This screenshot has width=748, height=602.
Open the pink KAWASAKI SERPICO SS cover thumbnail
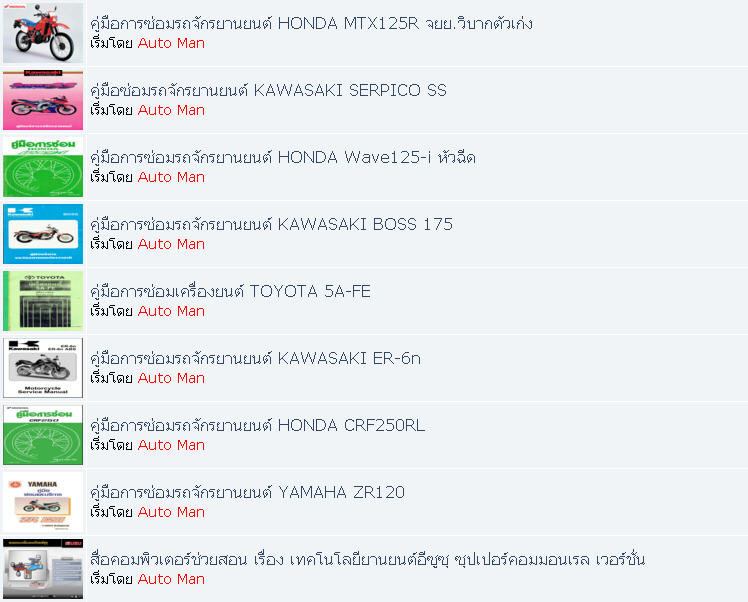43,100
